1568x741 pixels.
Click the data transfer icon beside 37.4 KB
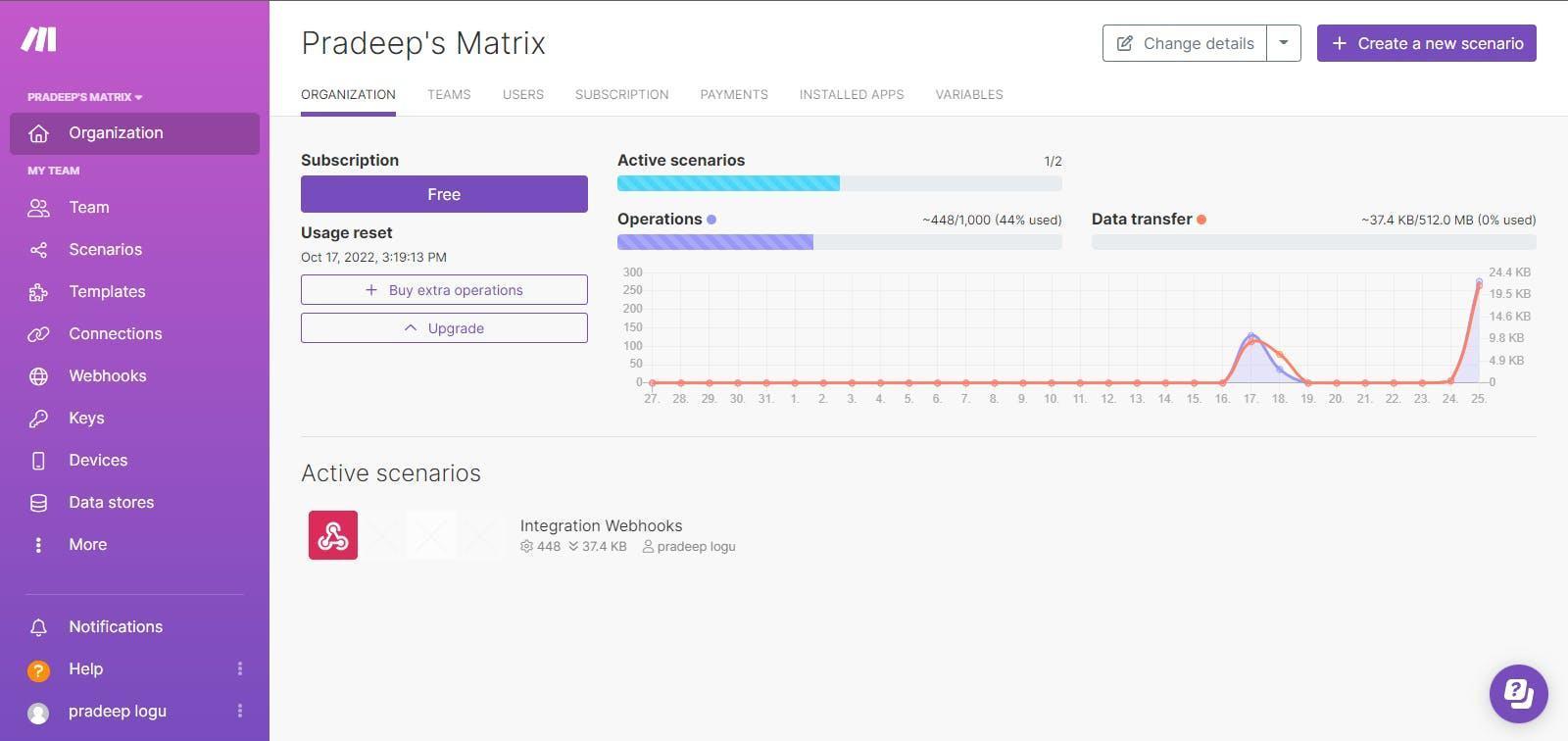[x=573, y=547]
